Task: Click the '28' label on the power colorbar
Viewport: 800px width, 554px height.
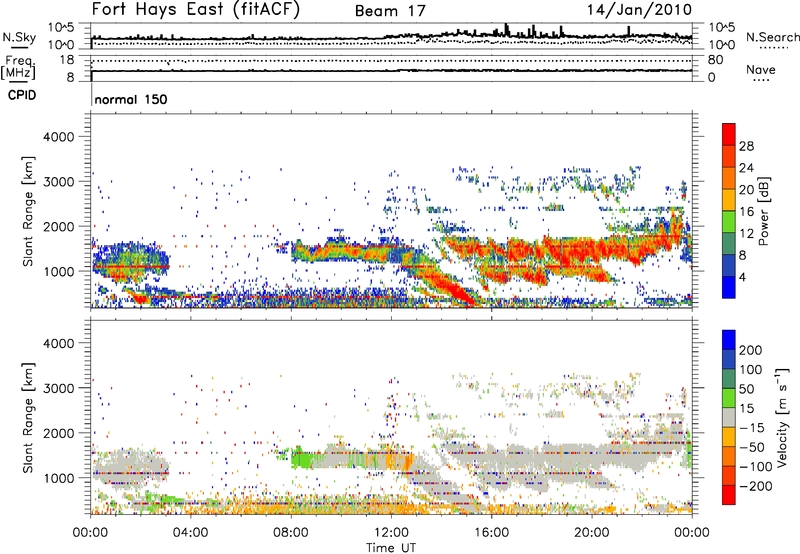Action: click(746, 146)
